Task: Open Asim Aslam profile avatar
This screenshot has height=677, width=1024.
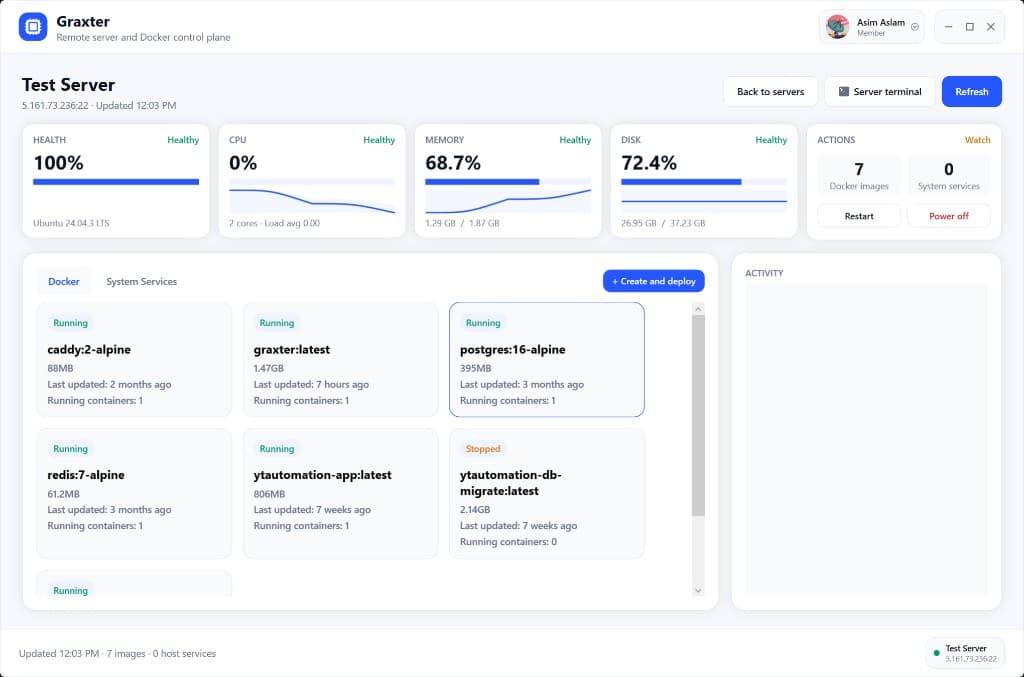Action: (x=837, y=27)
